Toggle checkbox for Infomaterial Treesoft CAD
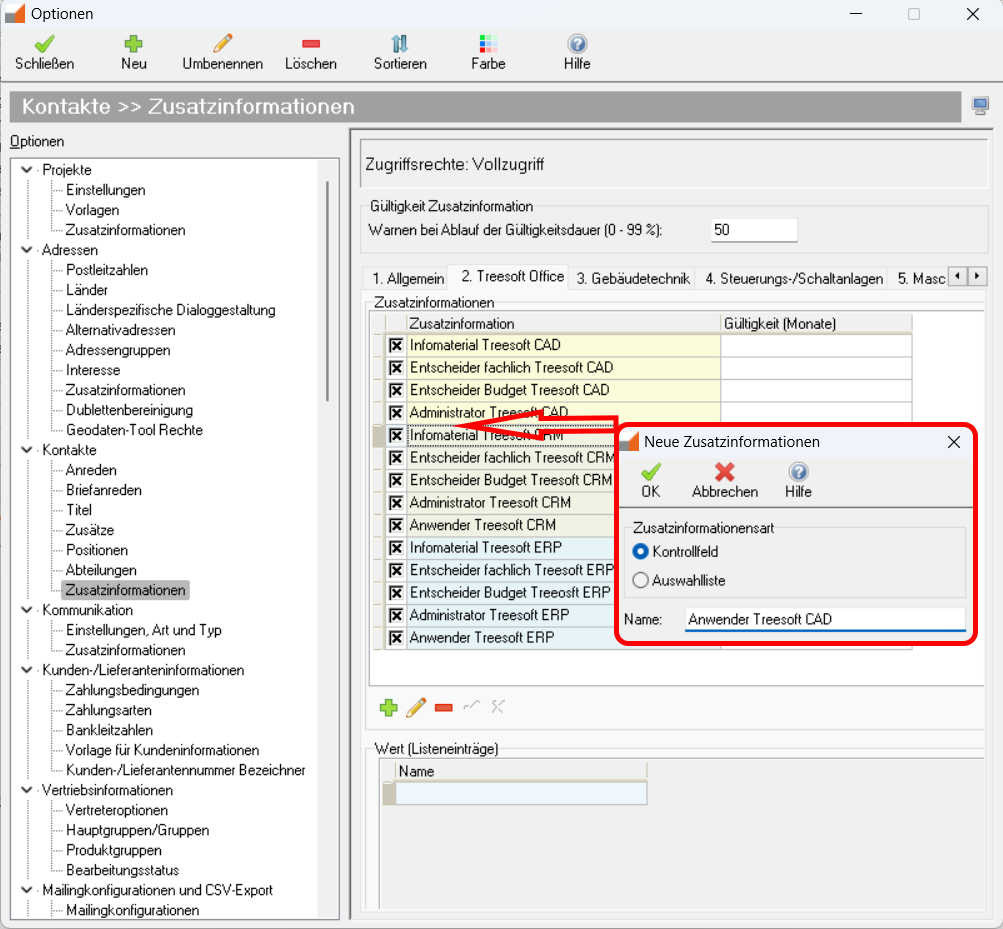Image resolution: width=1003 pixels, height=929 pixels. (x=395, y=345)
